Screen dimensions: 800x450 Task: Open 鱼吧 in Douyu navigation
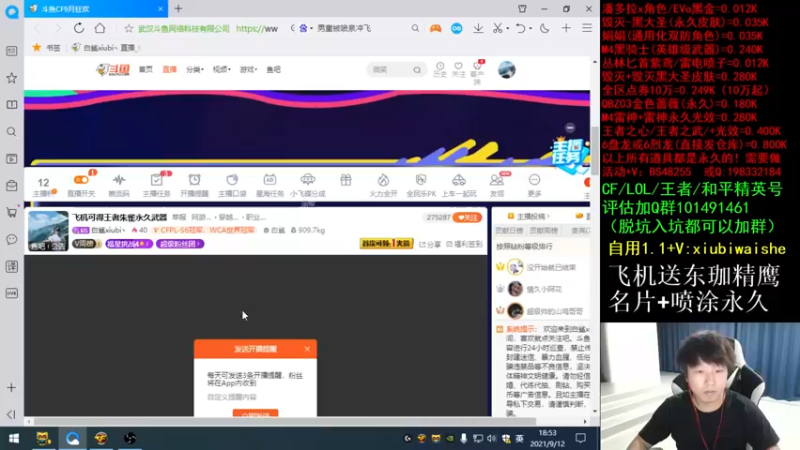[273, 69]
